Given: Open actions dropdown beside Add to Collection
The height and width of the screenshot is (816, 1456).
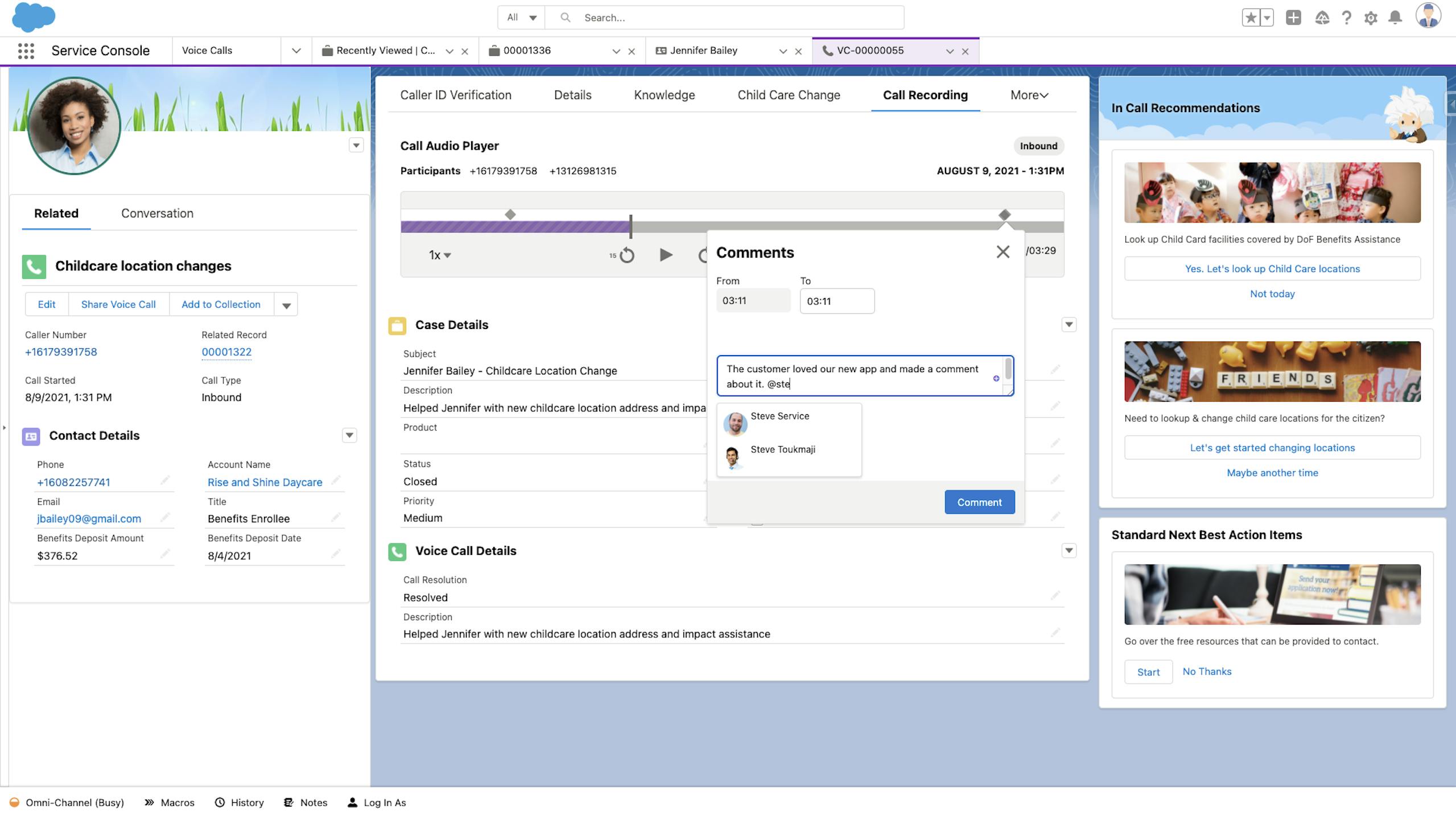Looking at the screenshot, I should coord(286,305).
